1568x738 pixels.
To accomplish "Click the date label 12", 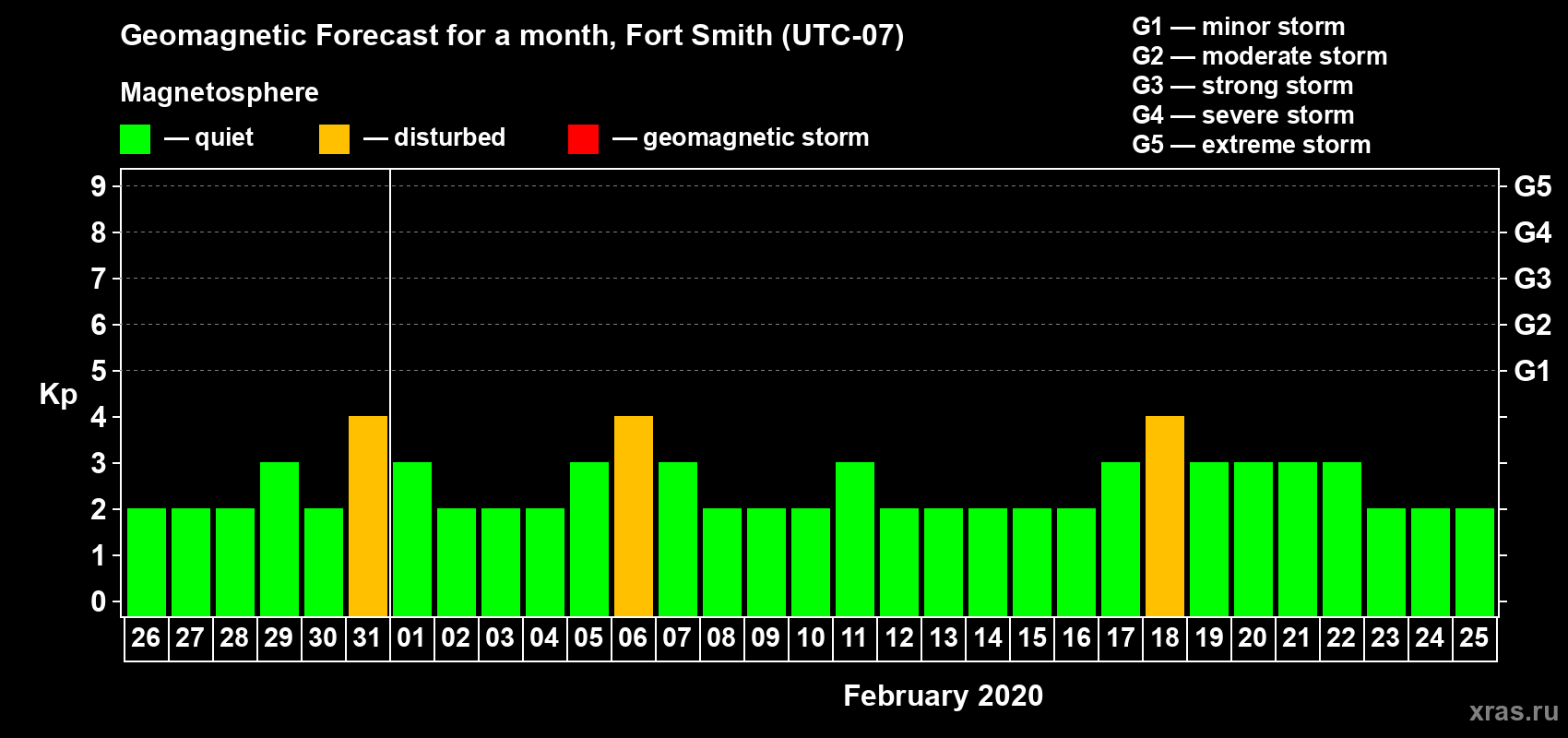I will click(x=898, y=637).
